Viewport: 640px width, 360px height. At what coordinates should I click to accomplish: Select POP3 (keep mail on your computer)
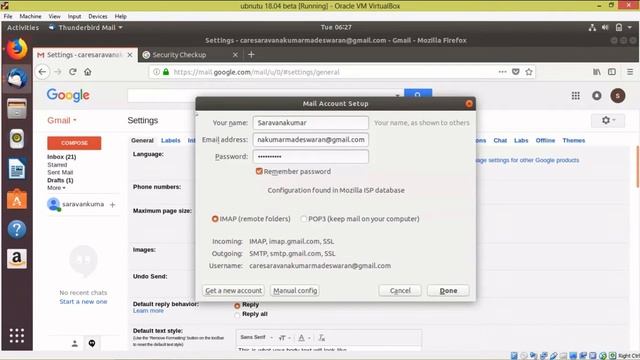click(x=304, y=219)
